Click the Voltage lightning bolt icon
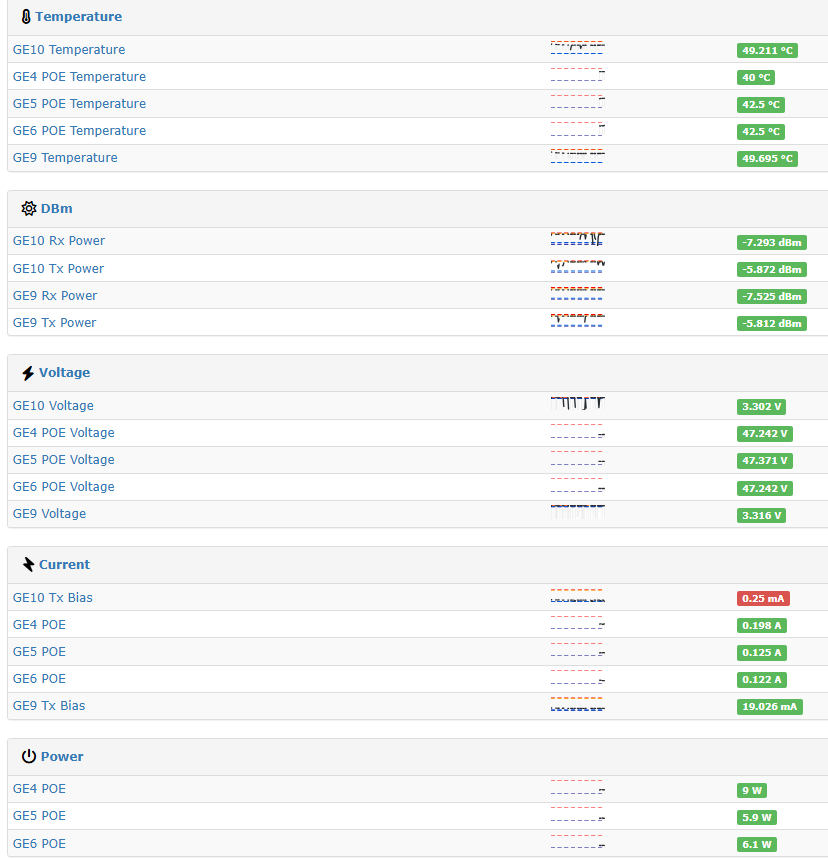 (x=28, y=373)
